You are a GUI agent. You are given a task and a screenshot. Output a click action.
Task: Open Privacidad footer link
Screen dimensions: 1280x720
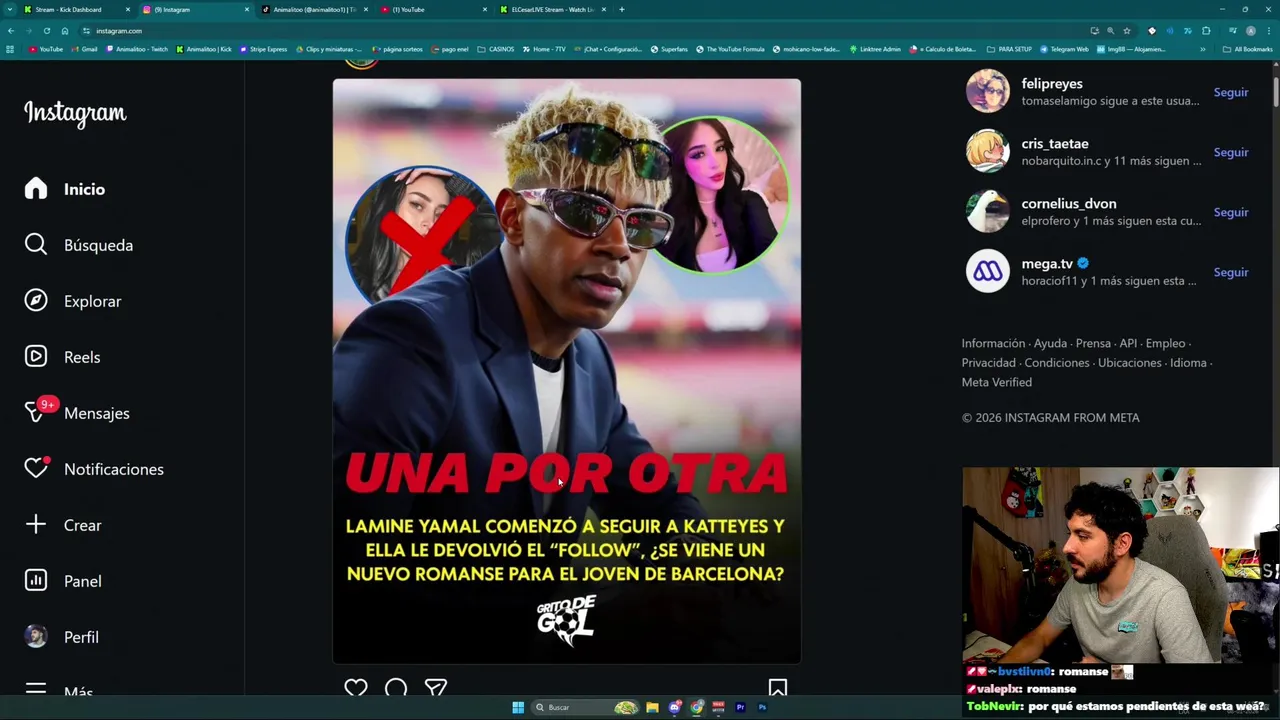tap(989, 363)
